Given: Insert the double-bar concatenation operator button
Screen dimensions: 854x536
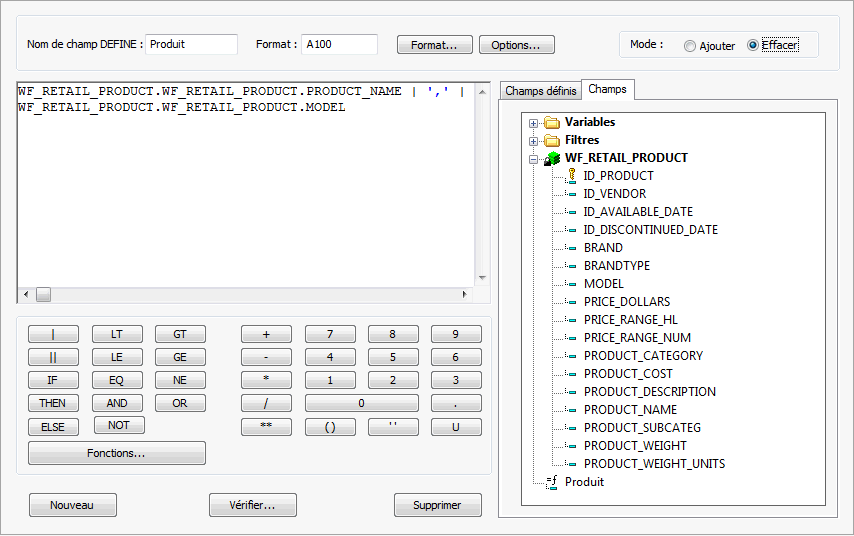Looking at the screenshot, I should (x=53, y=357).
